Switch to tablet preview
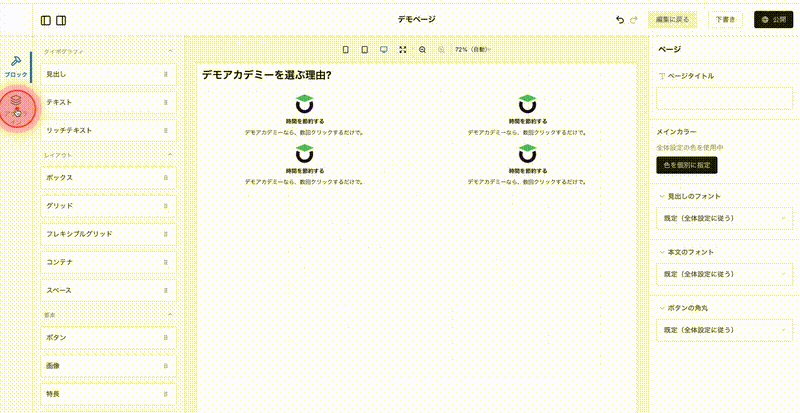This screenshot has width=800, height=413. (x=365, y=50)
